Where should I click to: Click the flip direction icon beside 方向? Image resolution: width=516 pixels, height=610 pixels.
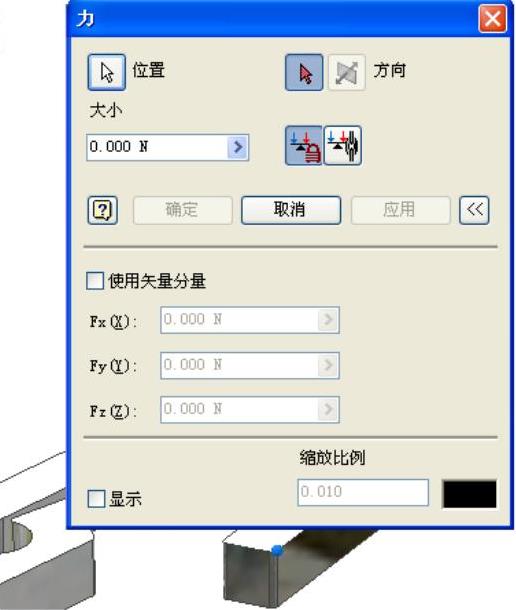coord(346,73)
